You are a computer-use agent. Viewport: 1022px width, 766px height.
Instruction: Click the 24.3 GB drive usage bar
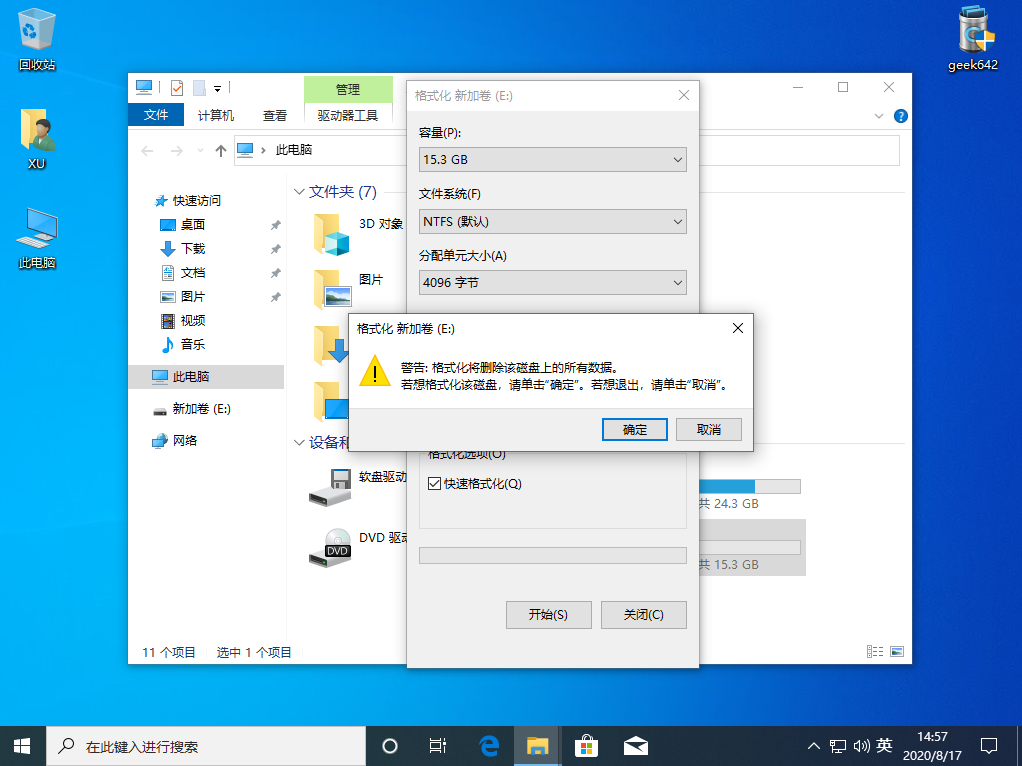pos(750,486)
